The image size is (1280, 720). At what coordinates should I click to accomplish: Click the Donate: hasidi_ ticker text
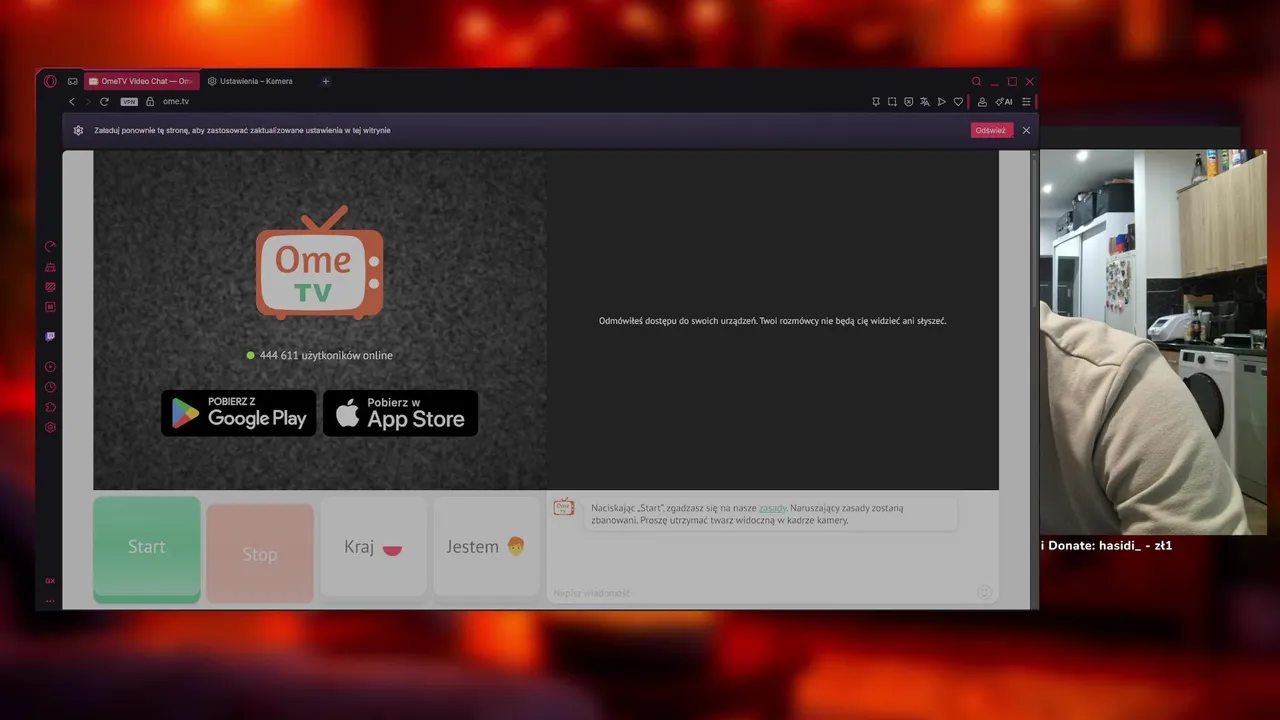pos(1107,546)
